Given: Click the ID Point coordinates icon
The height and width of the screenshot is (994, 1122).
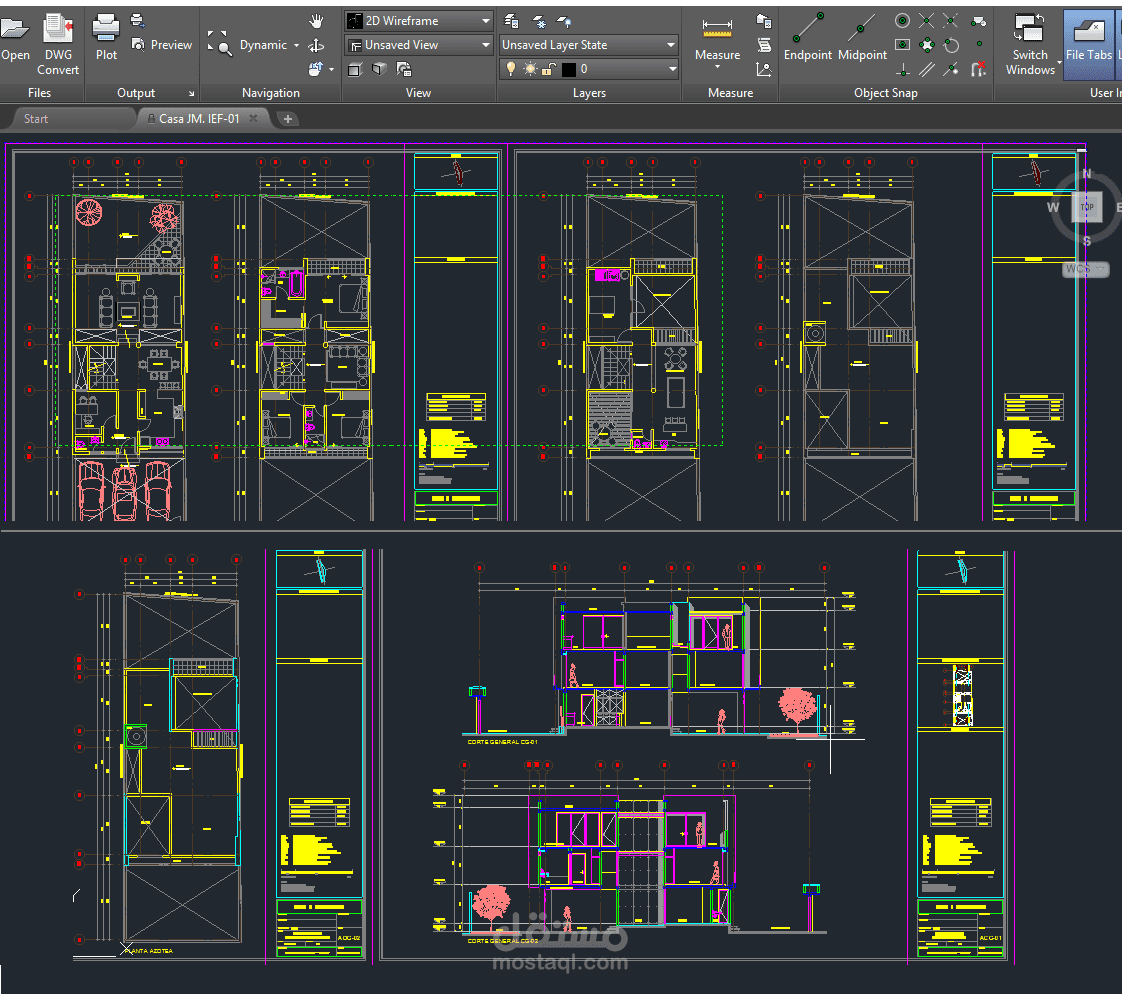Looking at the screenshot, I should pos(764,69).
